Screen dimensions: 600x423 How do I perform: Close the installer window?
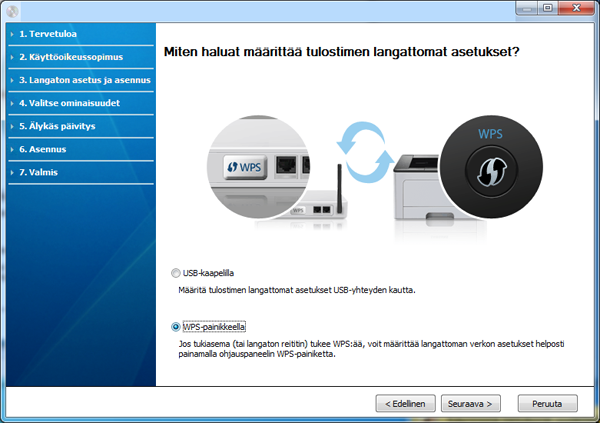coord(575,8)
